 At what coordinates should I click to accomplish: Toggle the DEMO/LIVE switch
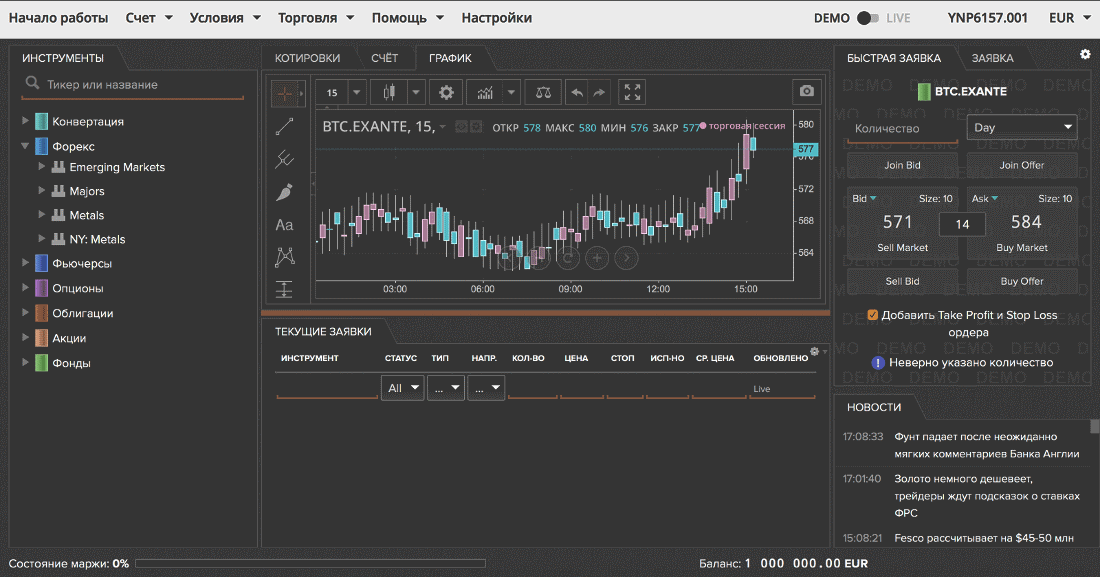click(868, 18)
